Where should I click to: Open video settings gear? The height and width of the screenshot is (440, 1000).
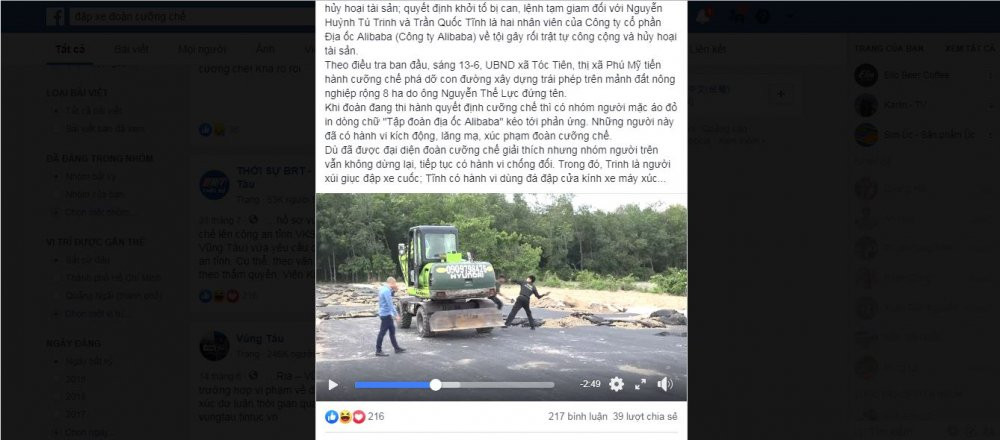tap(616, 384)
